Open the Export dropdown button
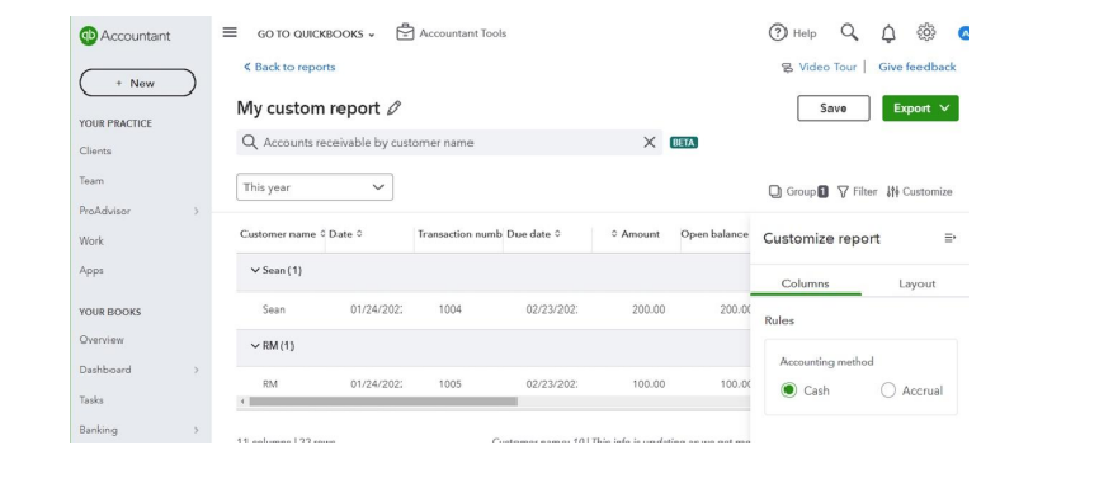1120x501 pixels. point(920,108)
